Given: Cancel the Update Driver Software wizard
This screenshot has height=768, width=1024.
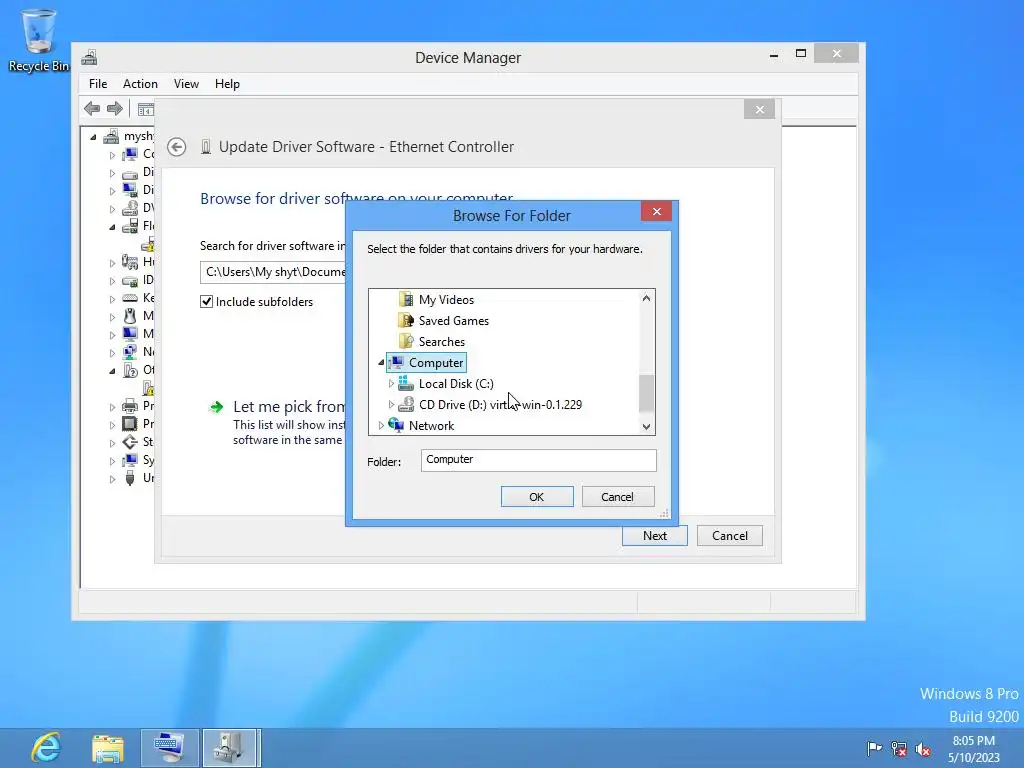Looking at the screenshot, I should click(x=729, y=536).
